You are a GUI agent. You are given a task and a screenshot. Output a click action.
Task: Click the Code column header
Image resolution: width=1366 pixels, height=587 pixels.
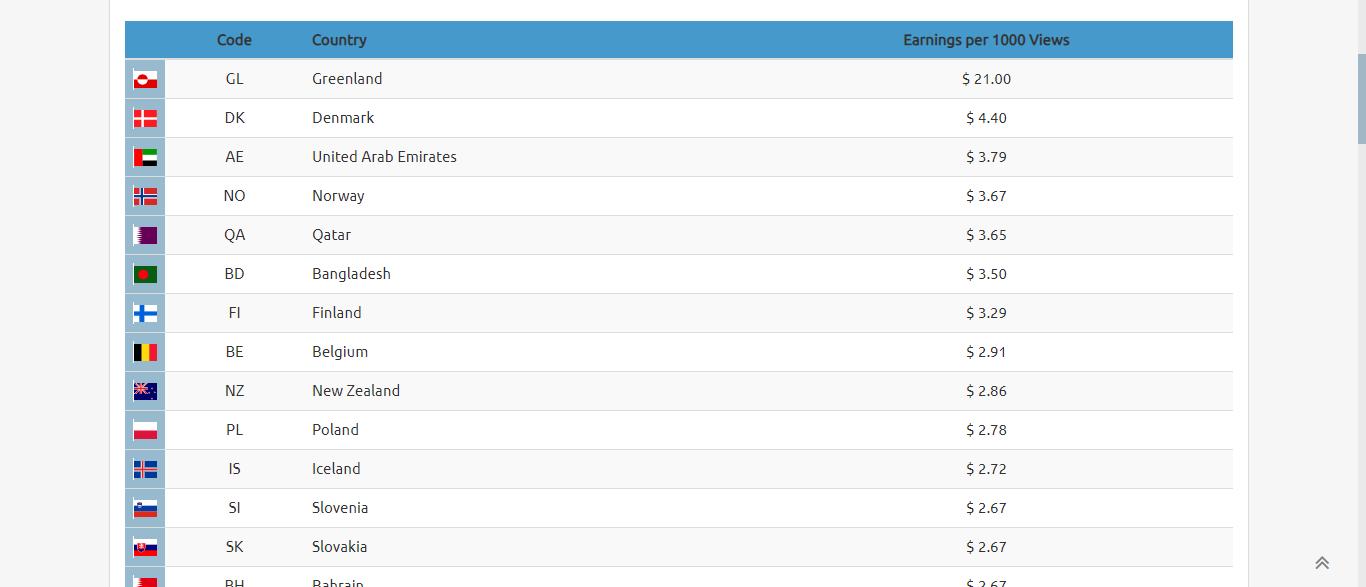[234, 40]
